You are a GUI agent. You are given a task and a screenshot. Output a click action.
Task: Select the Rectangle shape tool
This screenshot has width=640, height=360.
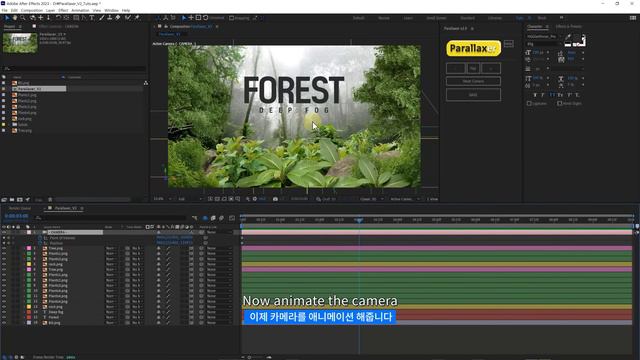(x=76, y=18)
